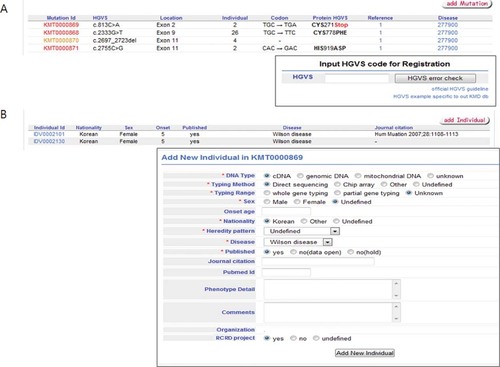Click the Onset age field
Viewport: 500px width, 367px height.
[x=286, y=211]
